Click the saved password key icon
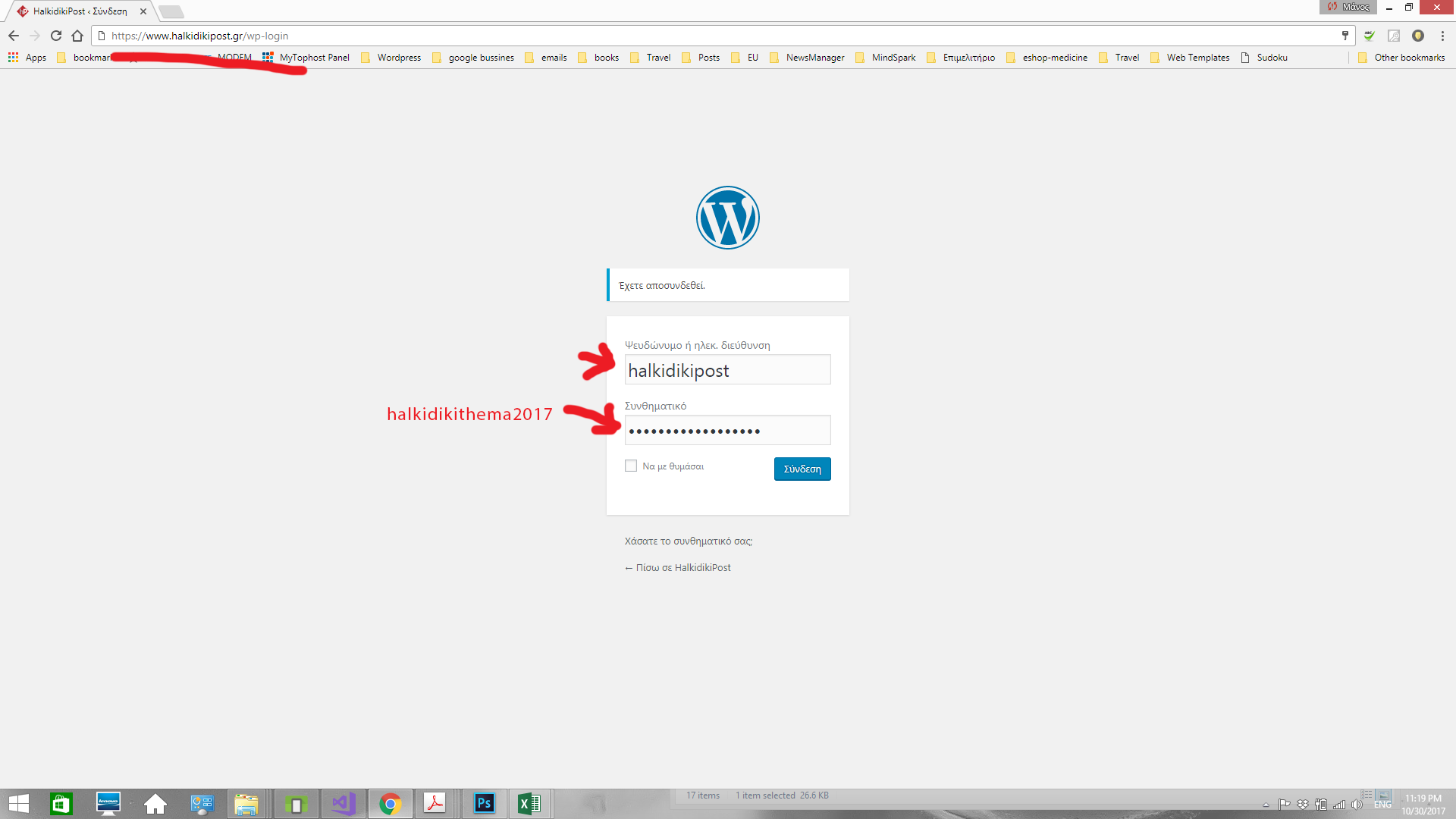Image resolution: width=1456 pixels, height=819 pixels. click(x=1345, y=36)
